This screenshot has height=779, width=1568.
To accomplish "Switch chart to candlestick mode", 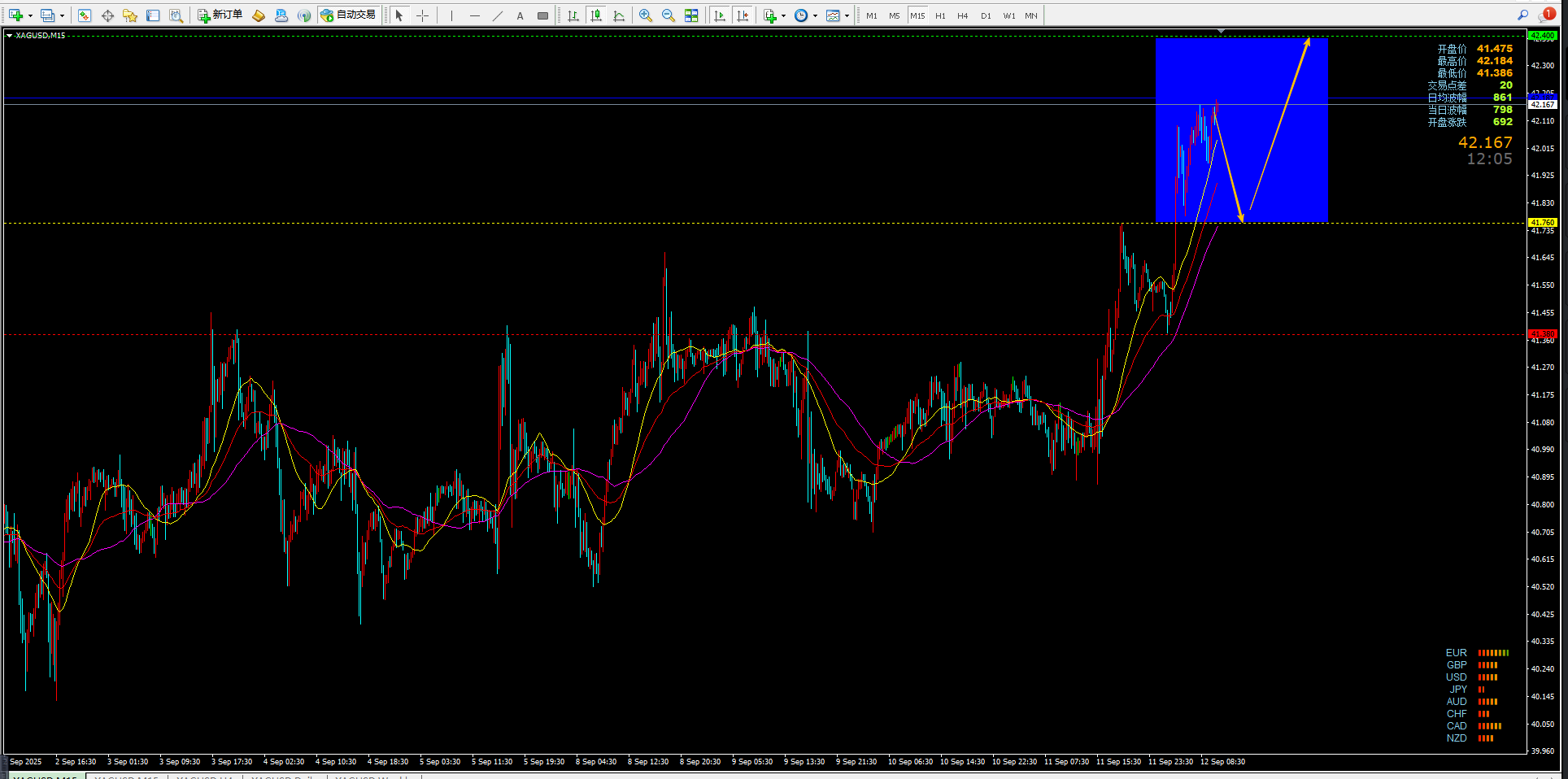I will pyautogui.click(x=596, y=15).
